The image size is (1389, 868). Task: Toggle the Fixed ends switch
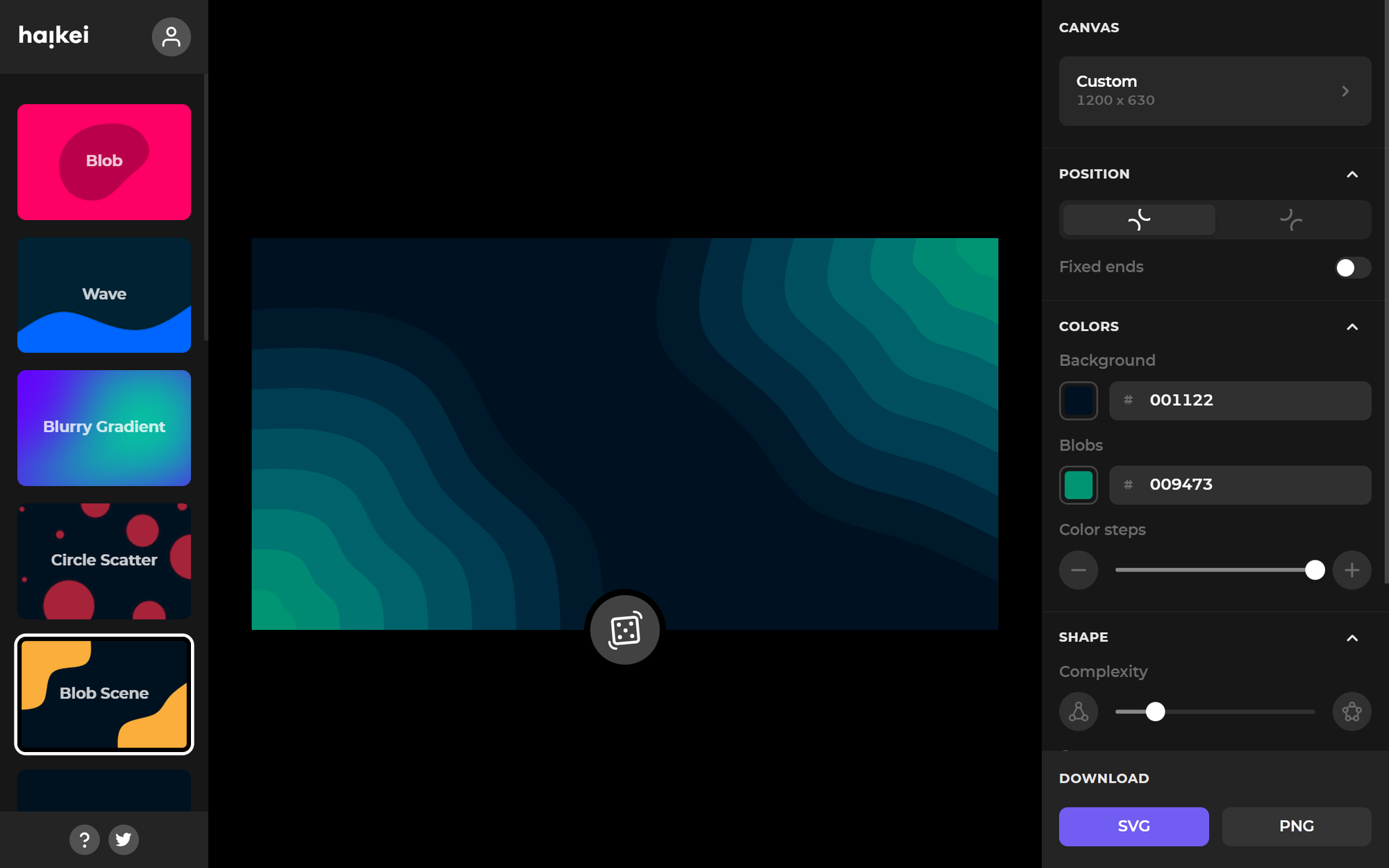click(1351, 267)
